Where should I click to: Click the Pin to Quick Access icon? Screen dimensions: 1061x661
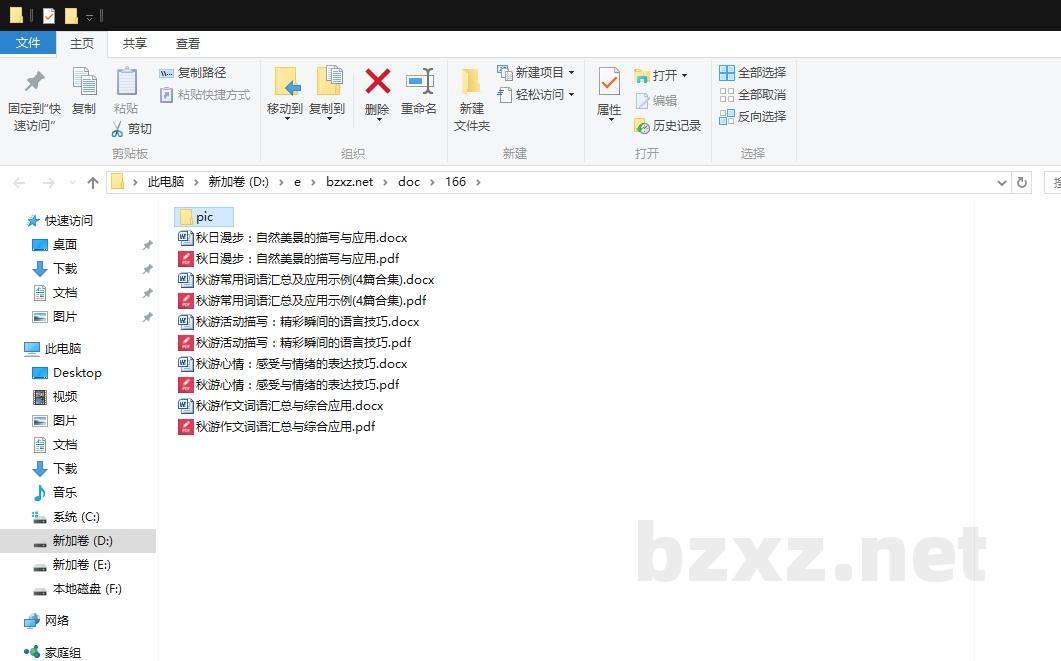[x=34, y=82]
